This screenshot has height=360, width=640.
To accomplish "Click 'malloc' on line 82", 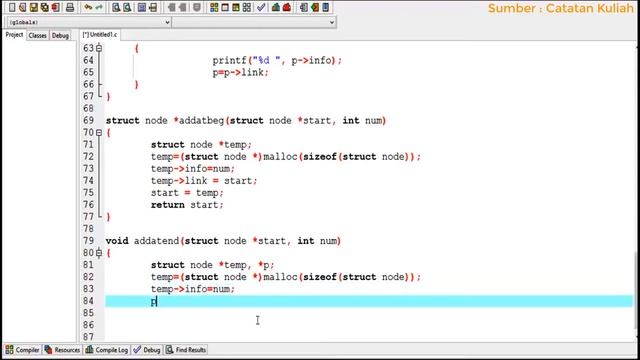I will (280, 277).
